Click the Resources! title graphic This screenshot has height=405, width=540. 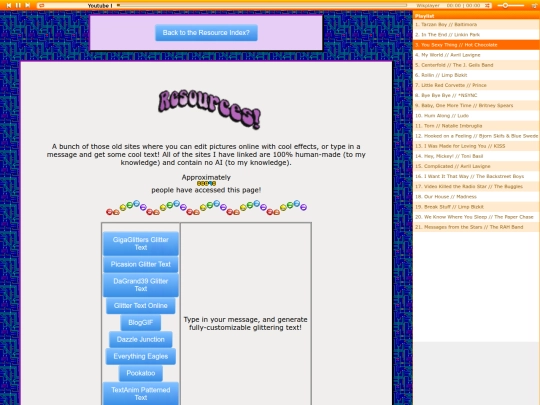[209, 110]
